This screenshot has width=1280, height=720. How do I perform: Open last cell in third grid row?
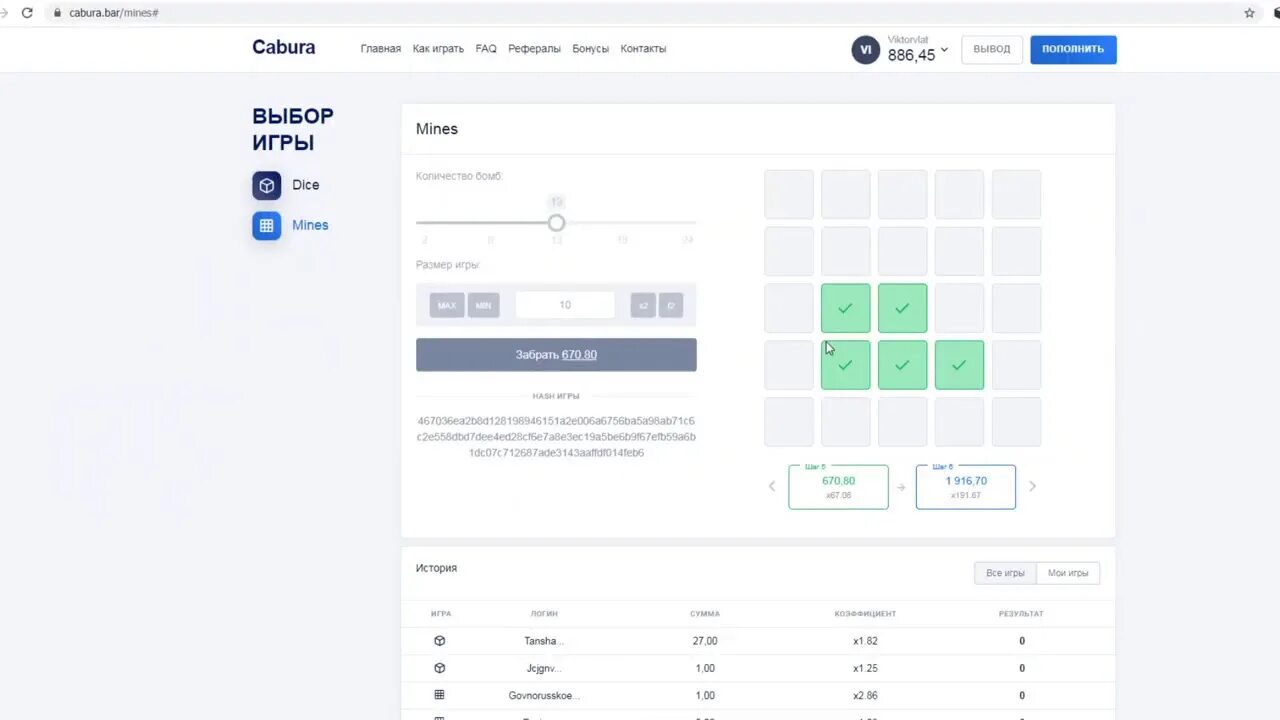(x=1016, y=308)
